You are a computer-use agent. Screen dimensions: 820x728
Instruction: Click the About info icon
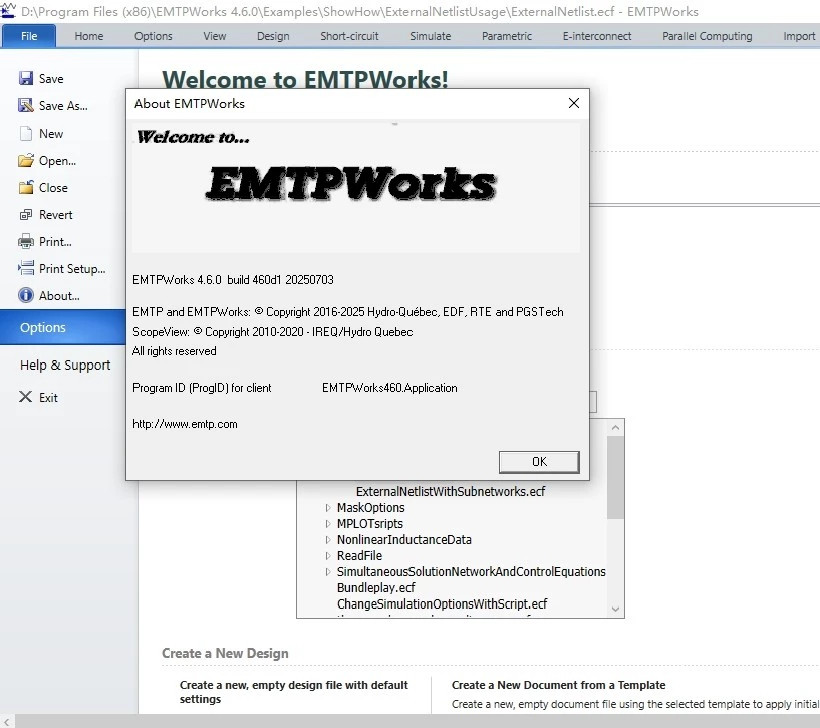click(26, 295)
